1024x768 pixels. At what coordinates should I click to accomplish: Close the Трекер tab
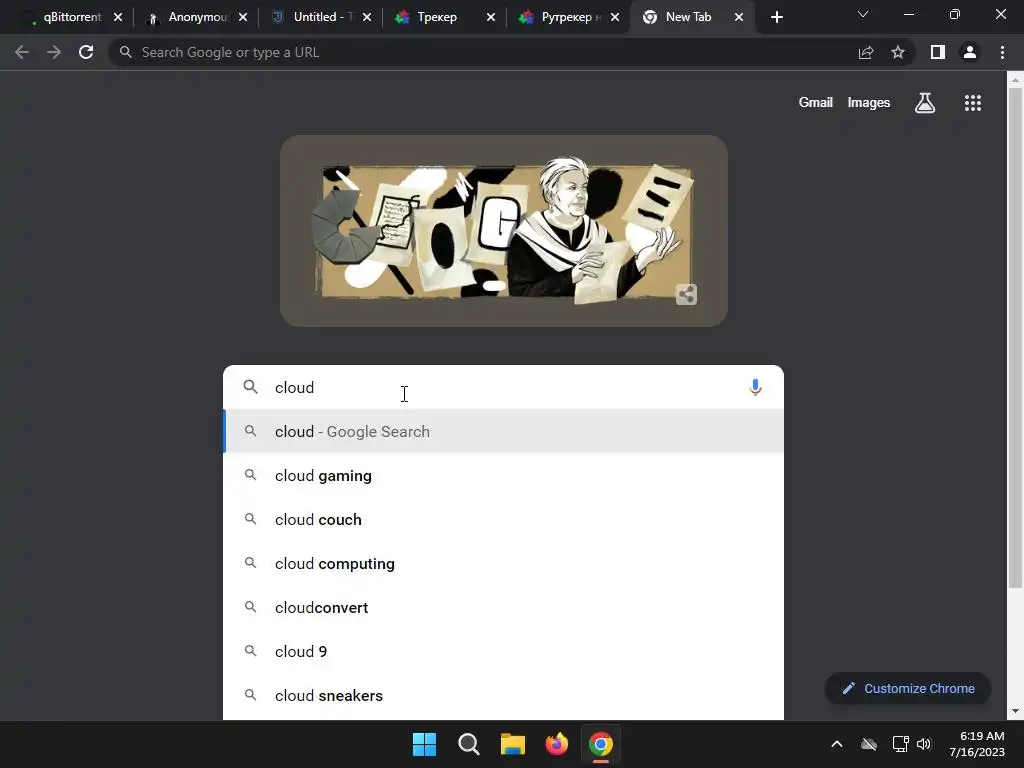click(491, 17)
